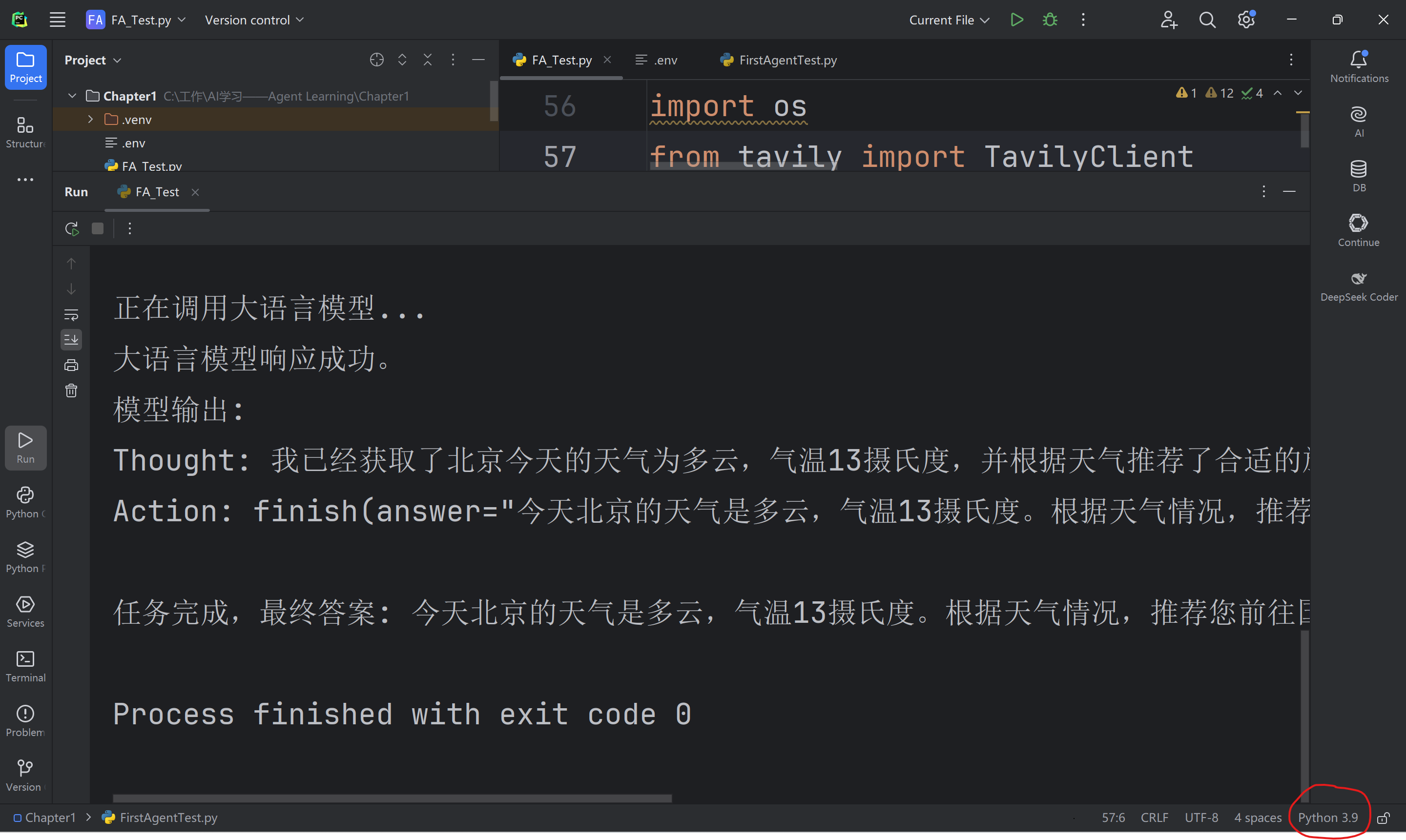Print the console output
This screenshot has width=1406, height=840.
tap(71, 365)
